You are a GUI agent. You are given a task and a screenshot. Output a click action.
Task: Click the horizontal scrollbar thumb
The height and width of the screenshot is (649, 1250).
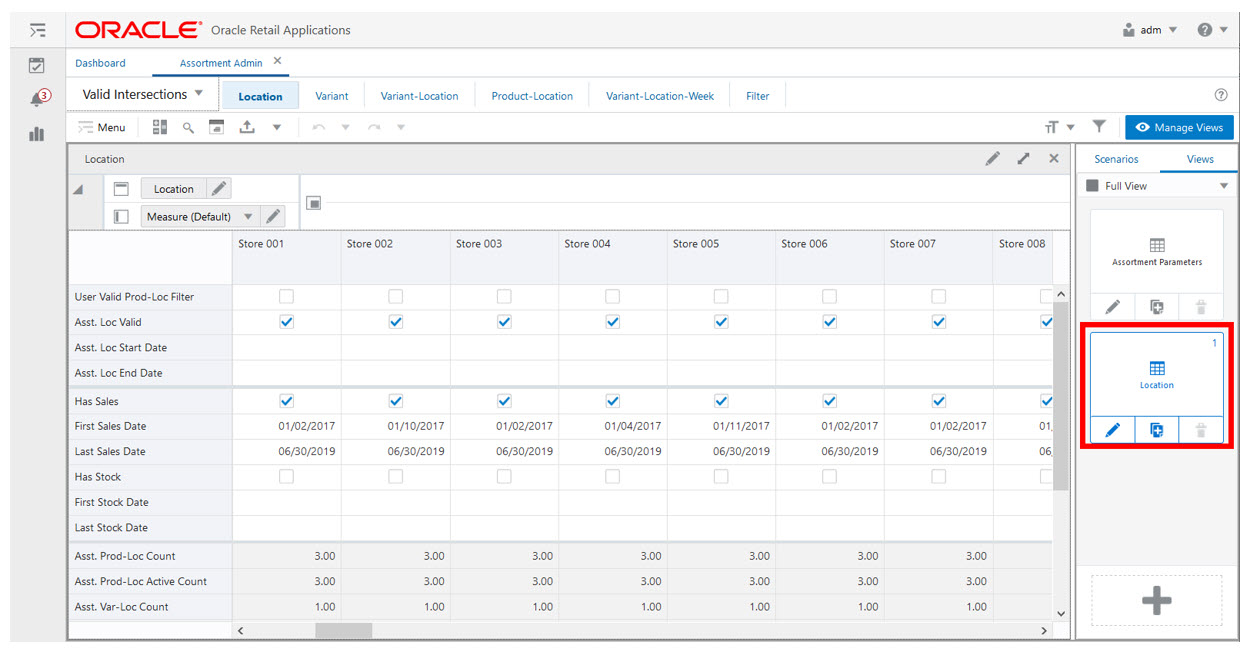(x=343, y=631)
